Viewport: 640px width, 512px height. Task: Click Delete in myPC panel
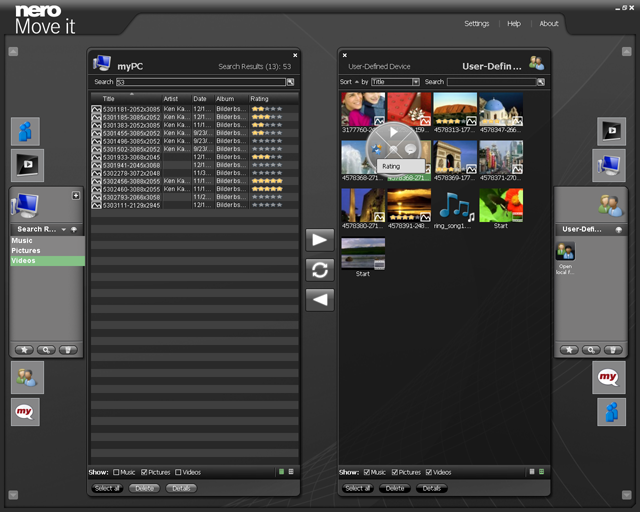pyautogui.click(x=144, y=488)
